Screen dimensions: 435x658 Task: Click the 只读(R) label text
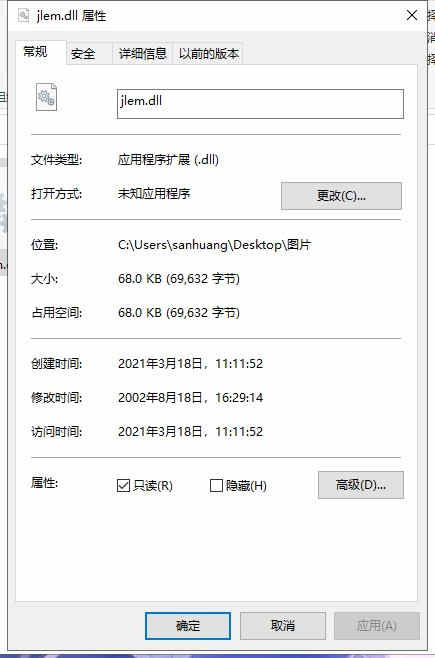coord(153,486)
